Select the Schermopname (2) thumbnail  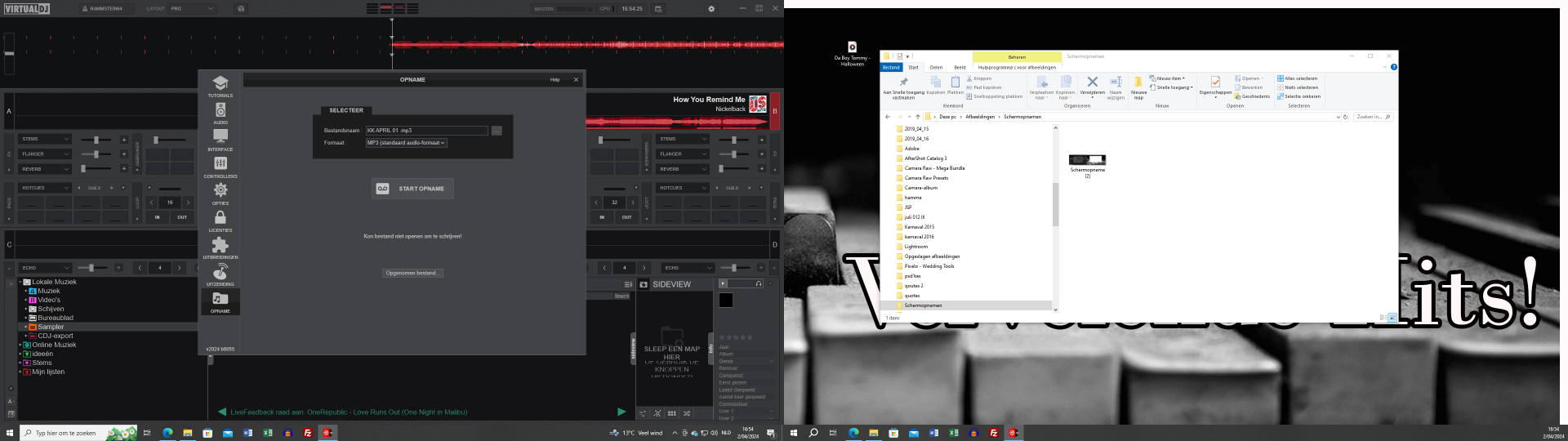point(1087,165)
